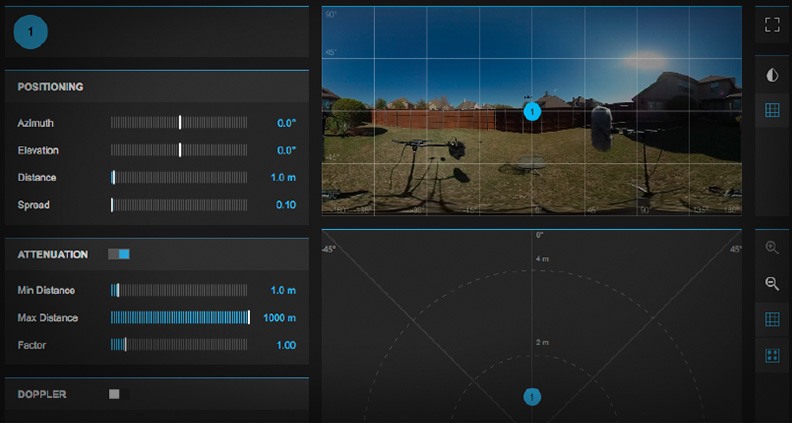Select source marker 1 on the video
792x423 pixels.
(532, 111)
